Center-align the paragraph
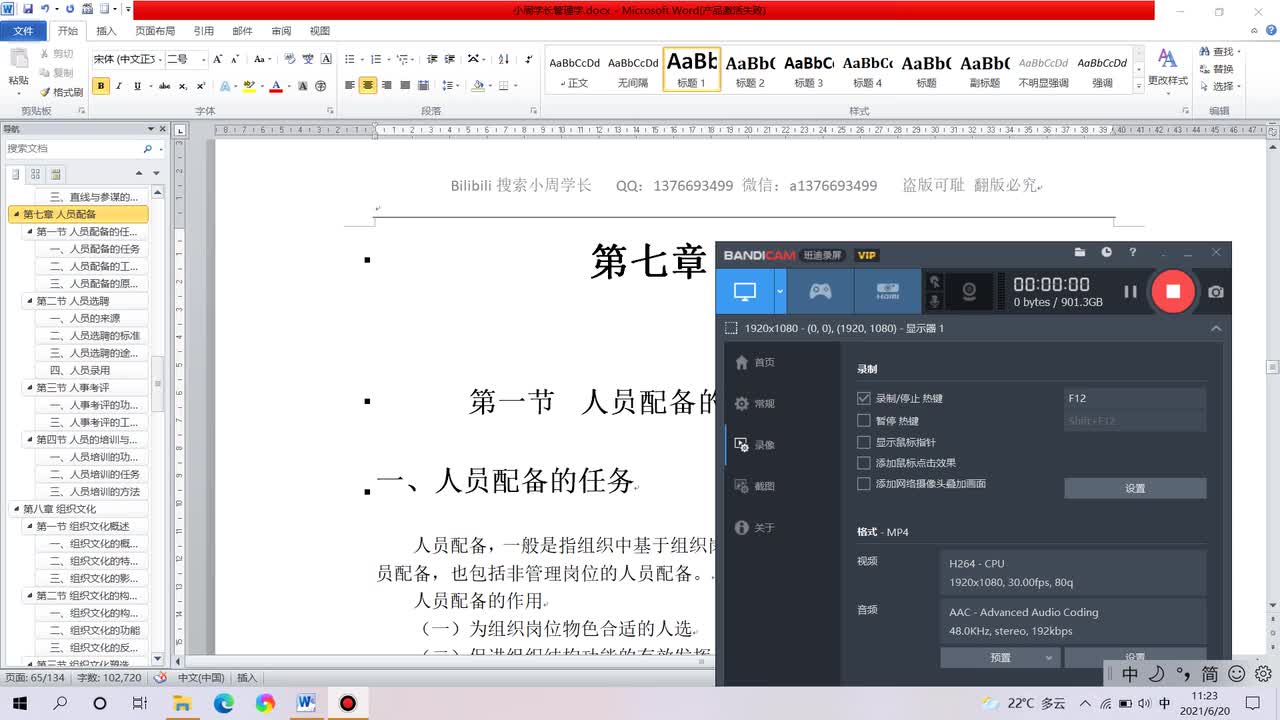Image resolution: width=1280 pixels, height=720 pixels. pyautogui.click(x=368, y=86)
